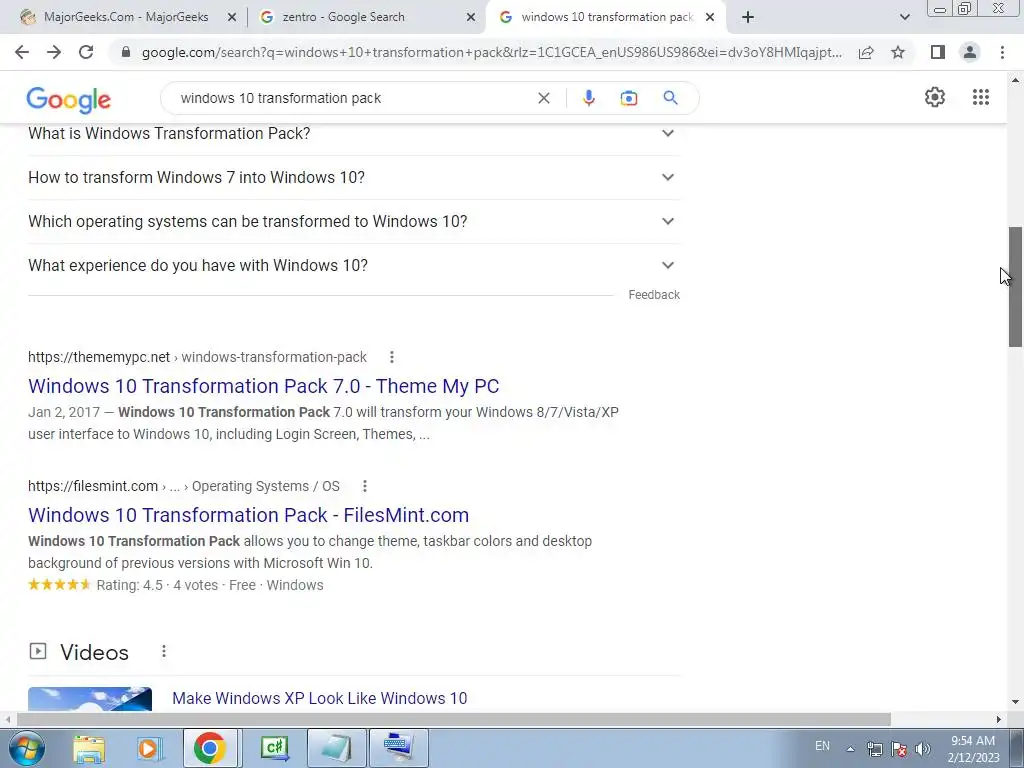Viewport: 1024px width, 768px height.
Task: Open more options beside Videos heading
Action: click(x=164, y=651)
